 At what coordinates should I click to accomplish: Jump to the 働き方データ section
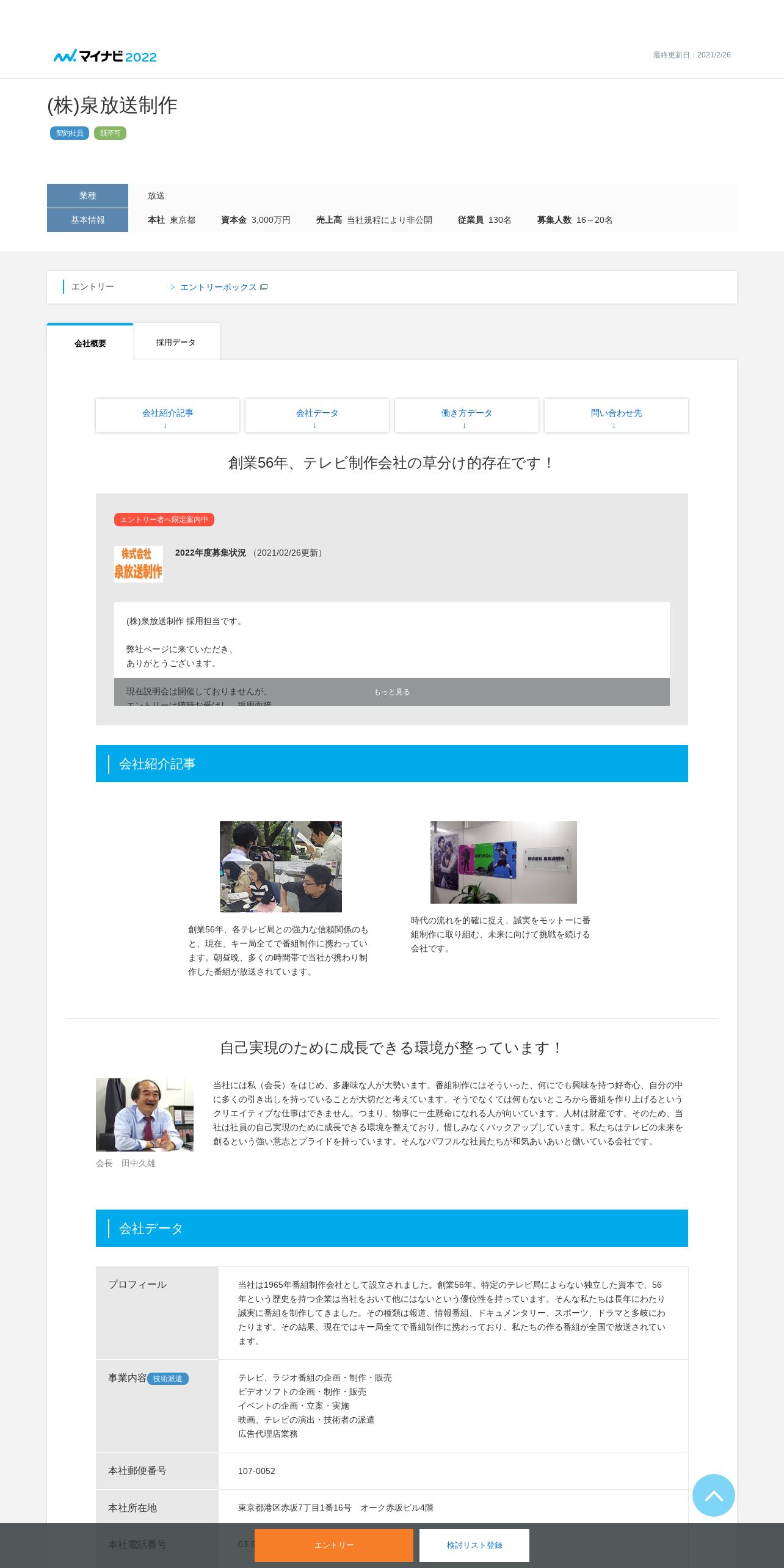pos(466,416)
